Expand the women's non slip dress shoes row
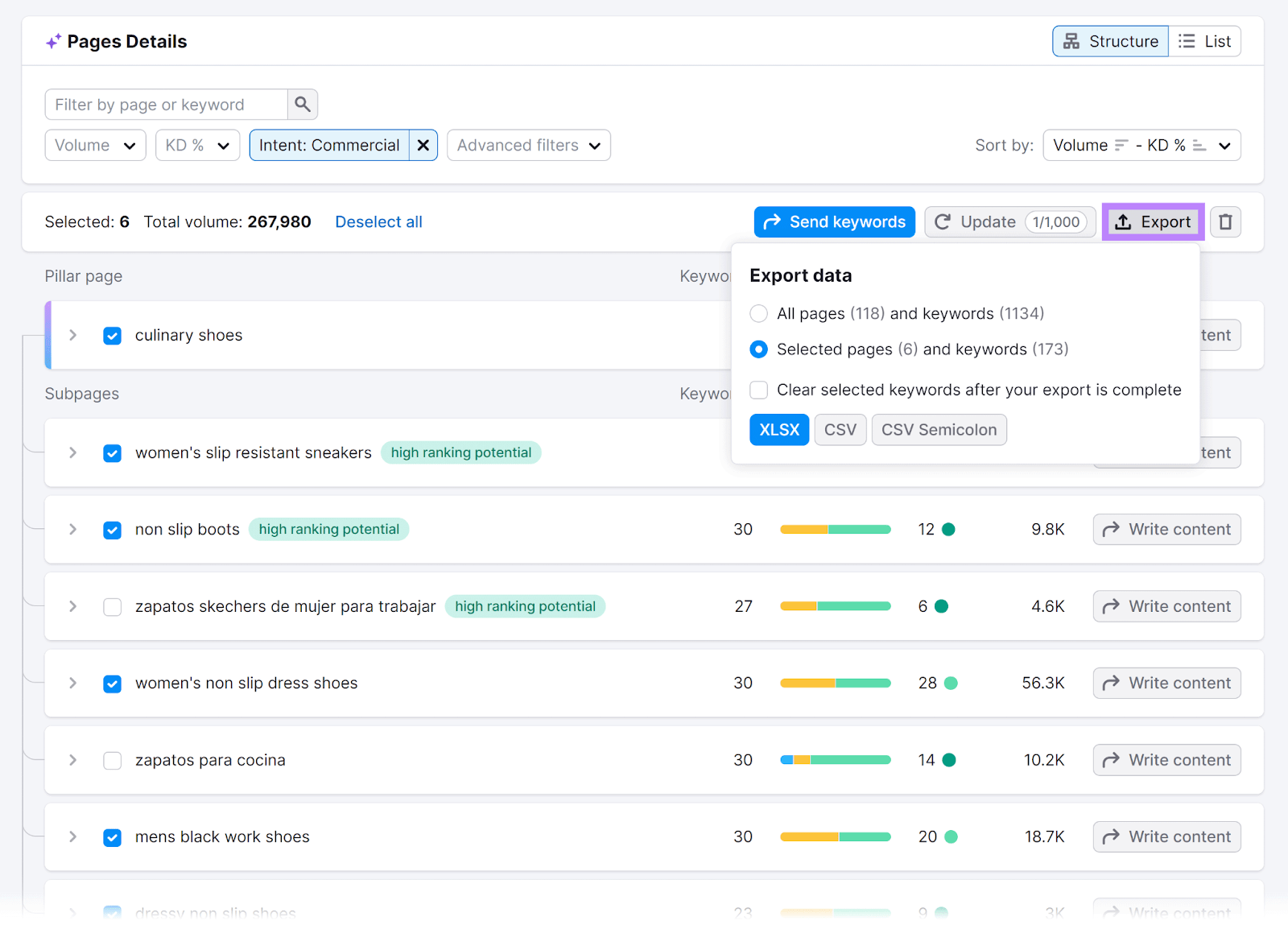The width and height of the screenshot is (1288, 925). click(73, 683)
